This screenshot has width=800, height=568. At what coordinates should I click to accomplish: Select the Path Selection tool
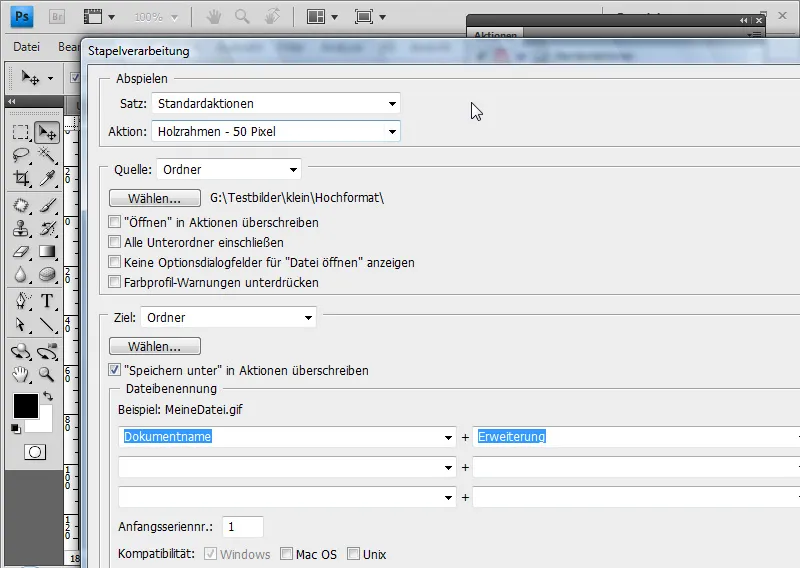(21, 325)
